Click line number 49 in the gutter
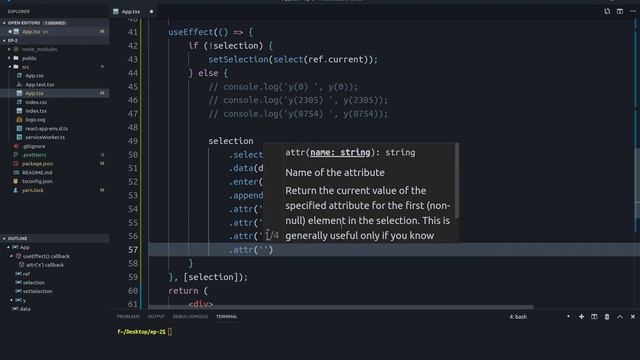 [133, 141]
